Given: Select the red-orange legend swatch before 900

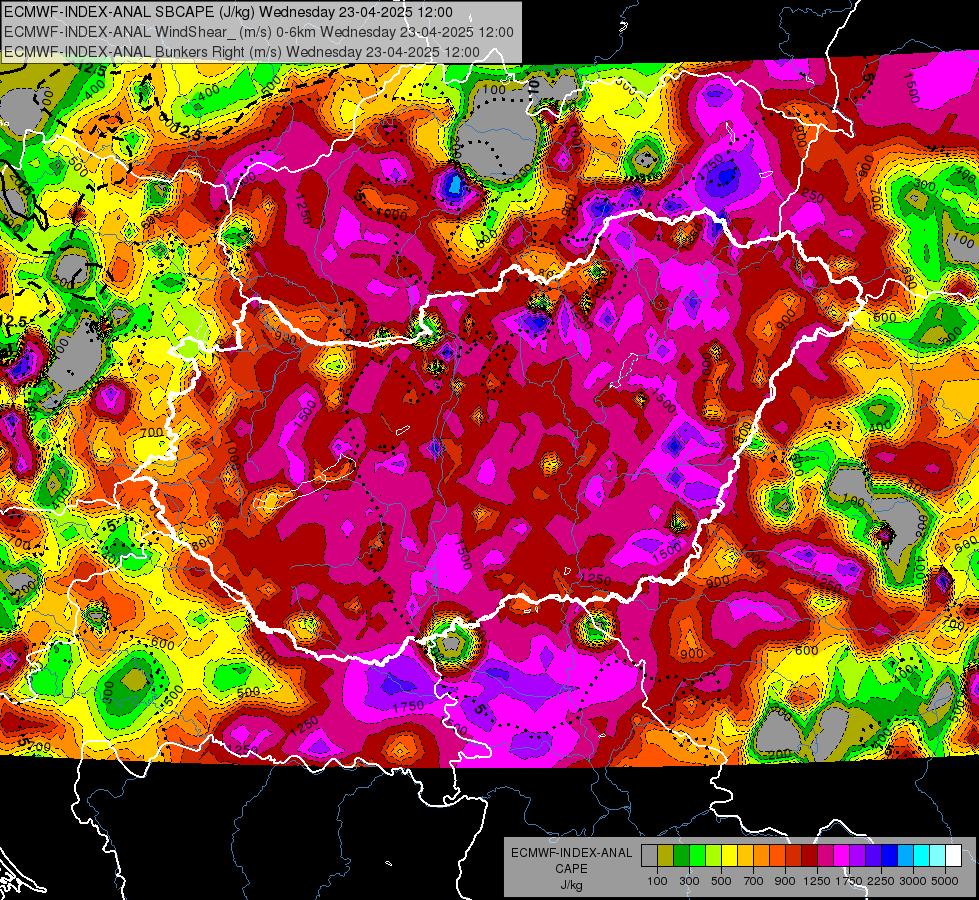Looking at the screenshot, I should (777, 855).
